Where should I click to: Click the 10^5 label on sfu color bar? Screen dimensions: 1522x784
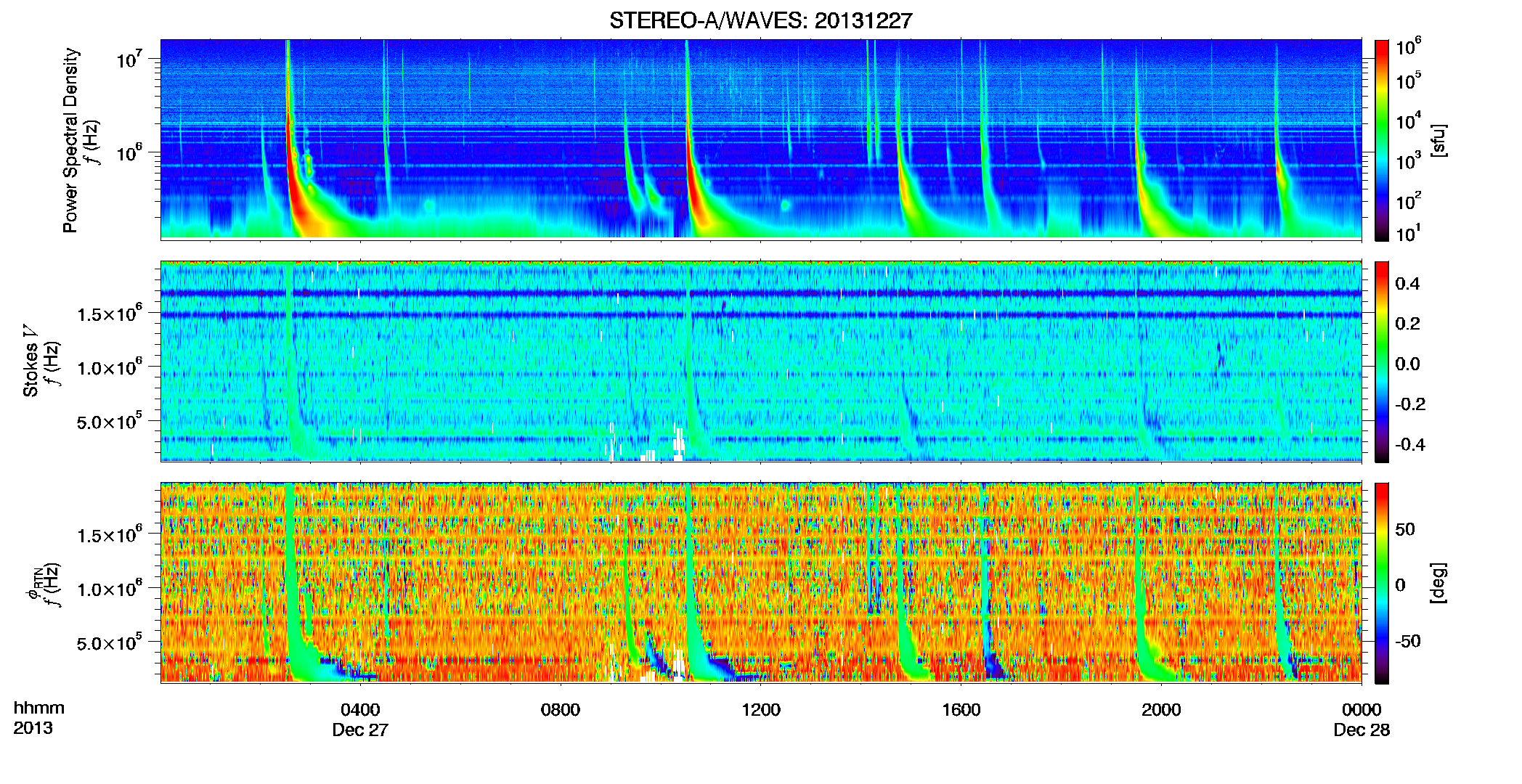(x=1408, y=81)
